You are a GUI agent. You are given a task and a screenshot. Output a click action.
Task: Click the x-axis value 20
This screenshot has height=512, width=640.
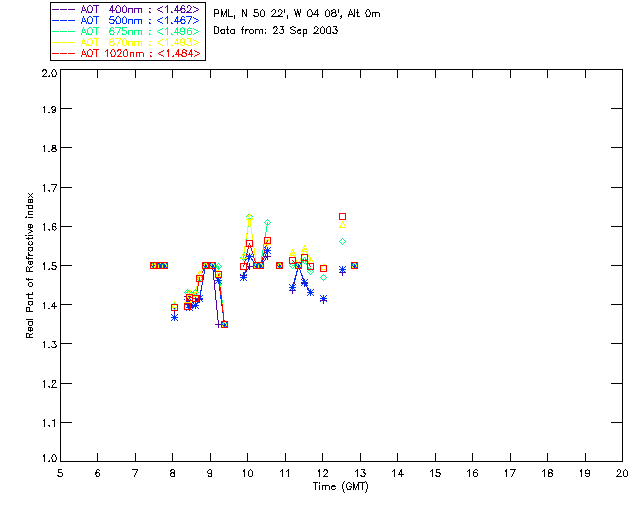coord(622,473)
